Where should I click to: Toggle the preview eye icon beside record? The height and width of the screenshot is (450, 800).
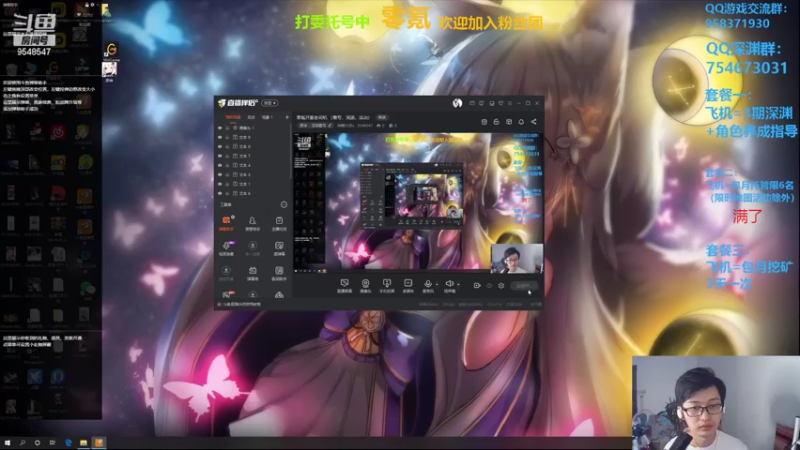pos(489,286)
